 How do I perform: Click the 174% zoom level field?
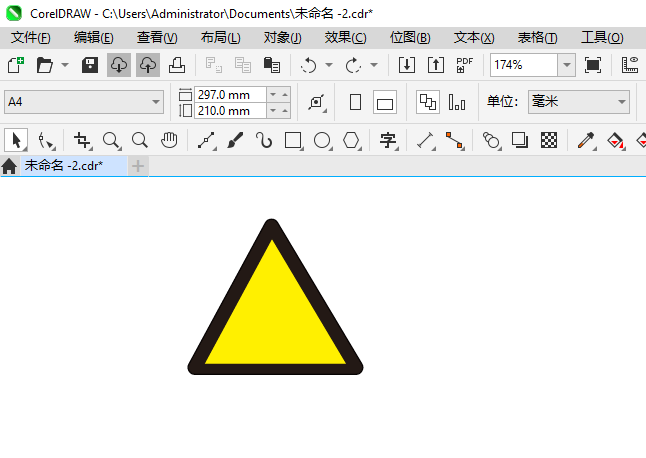pos(524,65)
